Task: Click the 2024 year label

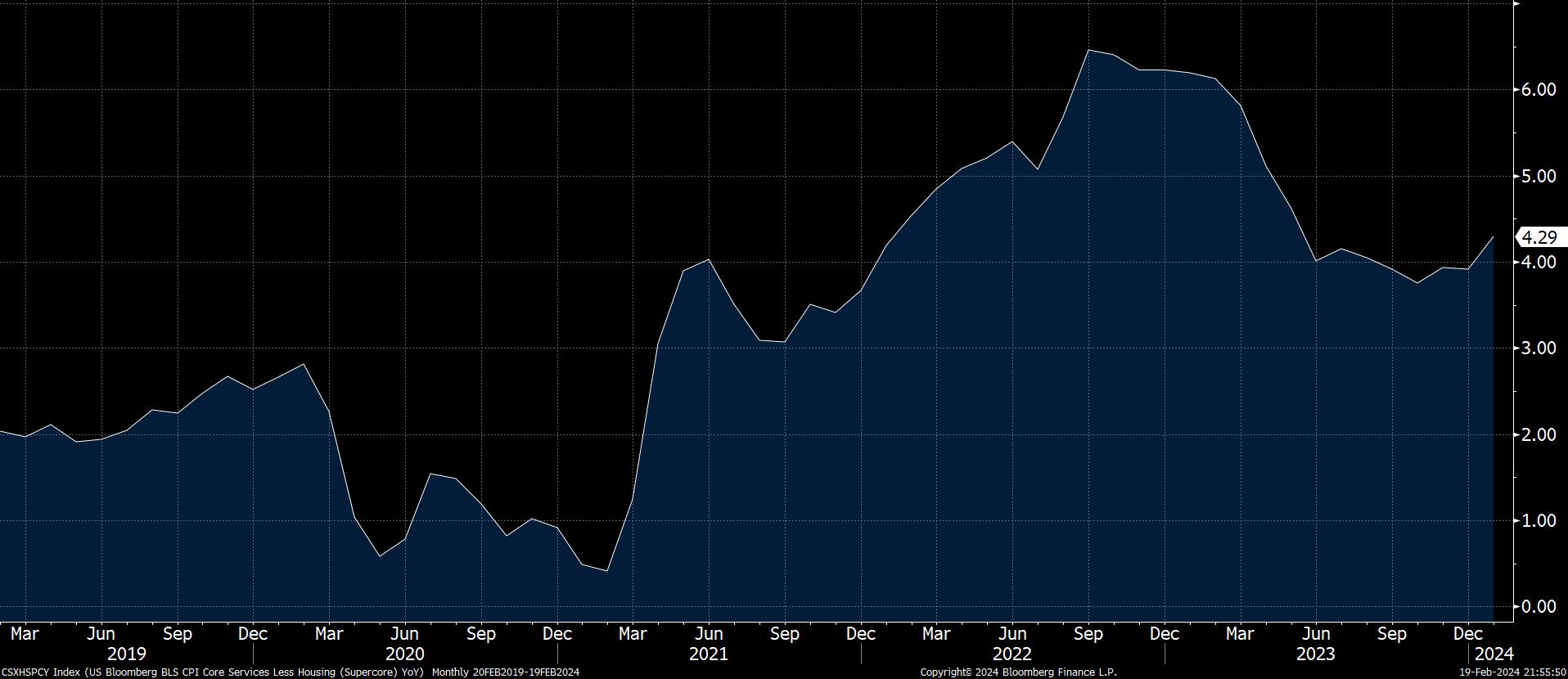Action: pyautogui.click(x=1494, y=654)
